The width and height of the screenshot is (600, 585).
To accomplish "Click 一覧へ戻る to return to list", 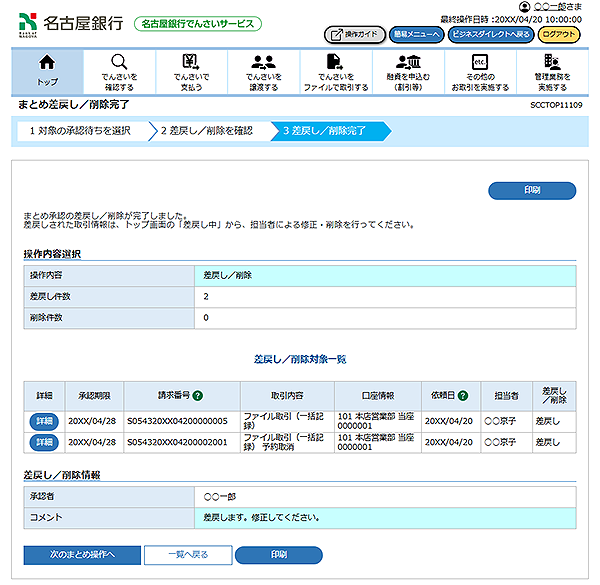I will [x=187, y=554].
